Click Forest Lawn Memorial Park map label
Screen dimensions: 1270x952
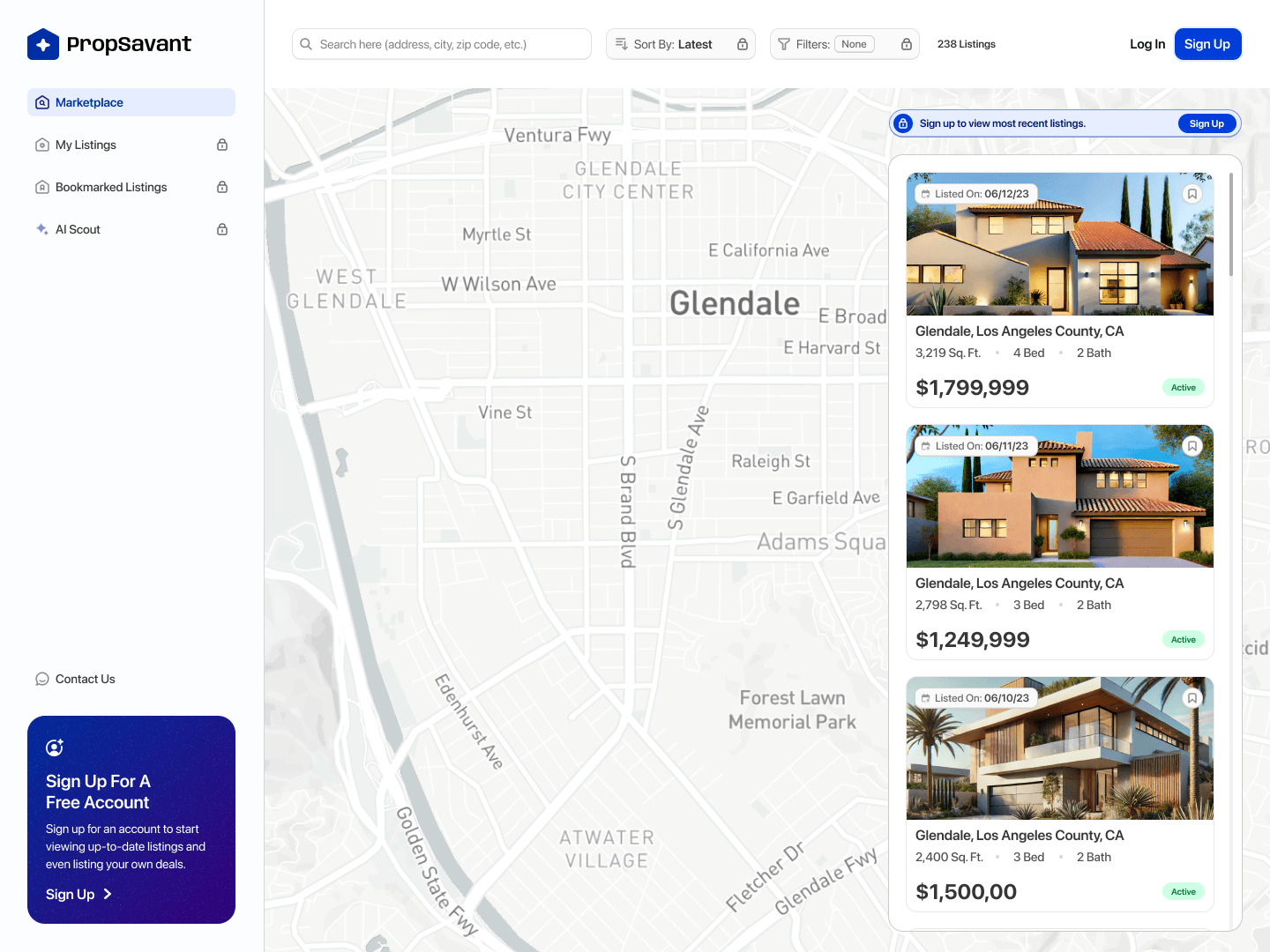coord(792,710)
